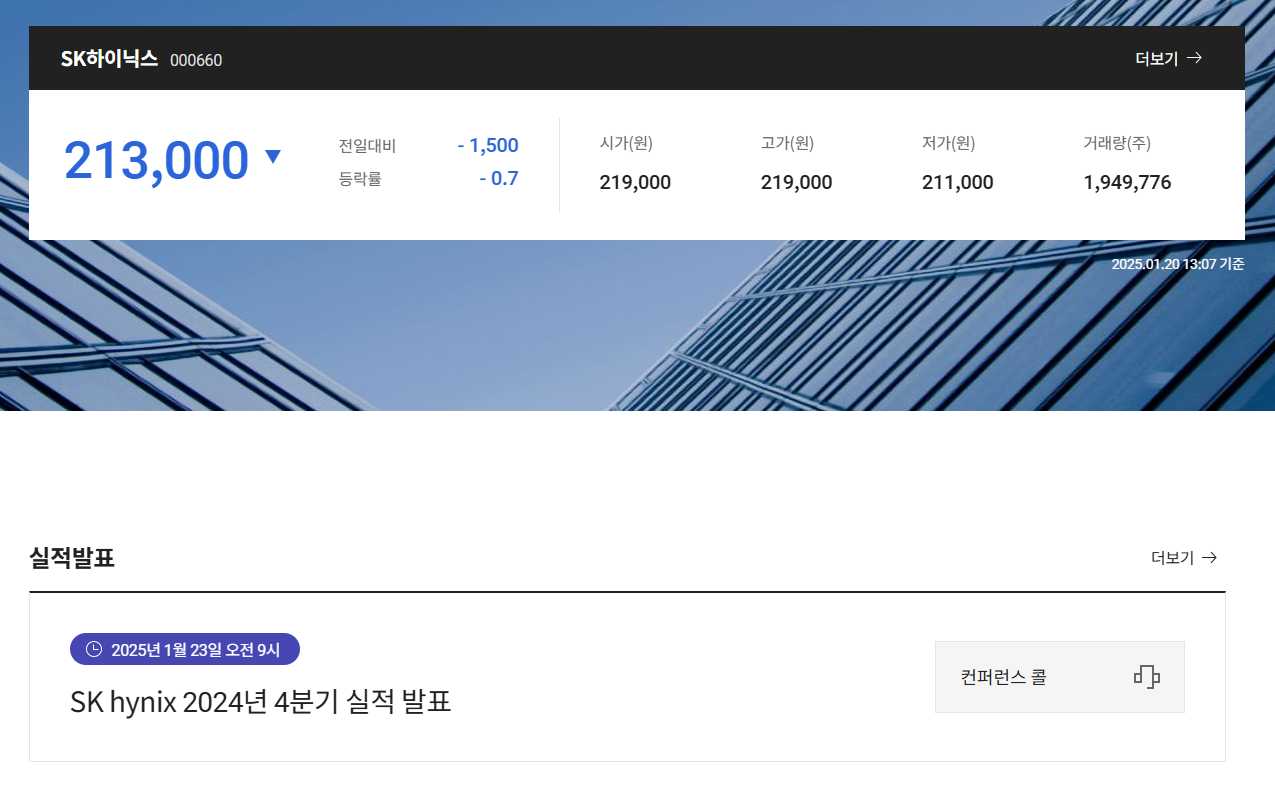Click the high price value under 고가(원)
The width and height of the screenshot is (1275, 795).
coord(796,182)
